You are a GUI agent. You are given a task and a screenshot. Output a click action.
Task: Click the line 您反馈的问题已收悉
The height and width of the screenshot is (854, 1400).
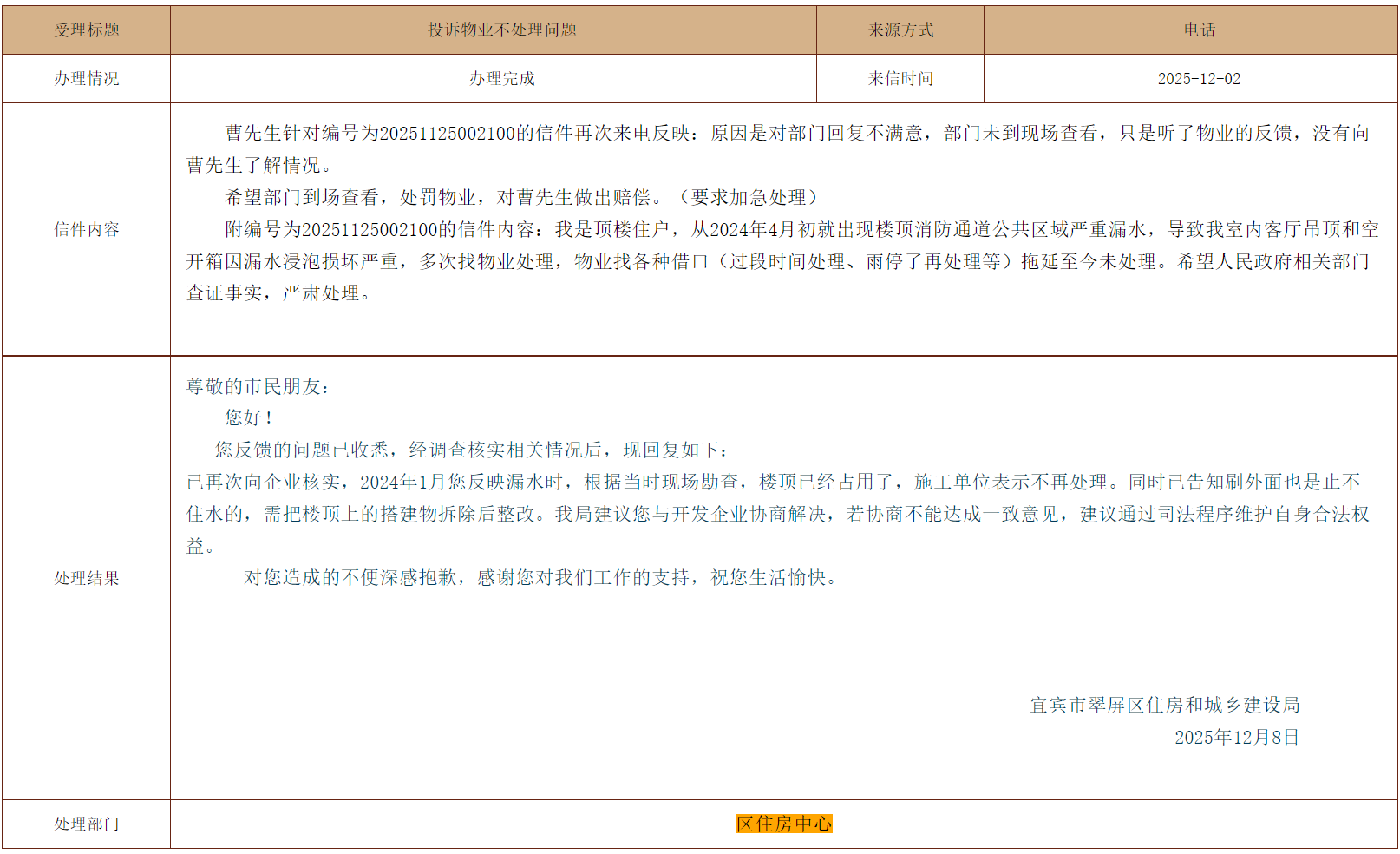pos(473,450)
